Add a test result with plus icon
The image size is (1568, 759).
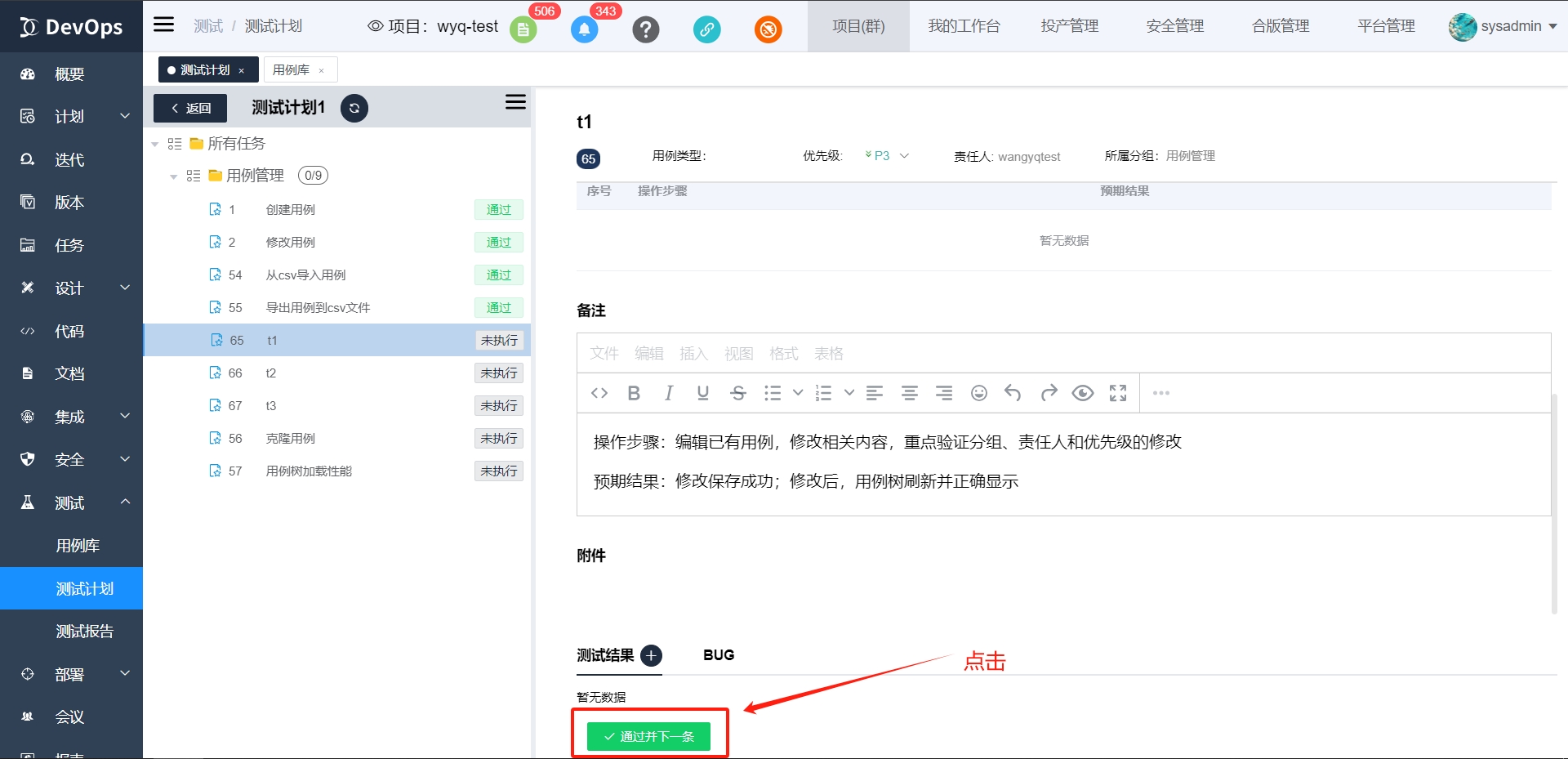(651, 655)
